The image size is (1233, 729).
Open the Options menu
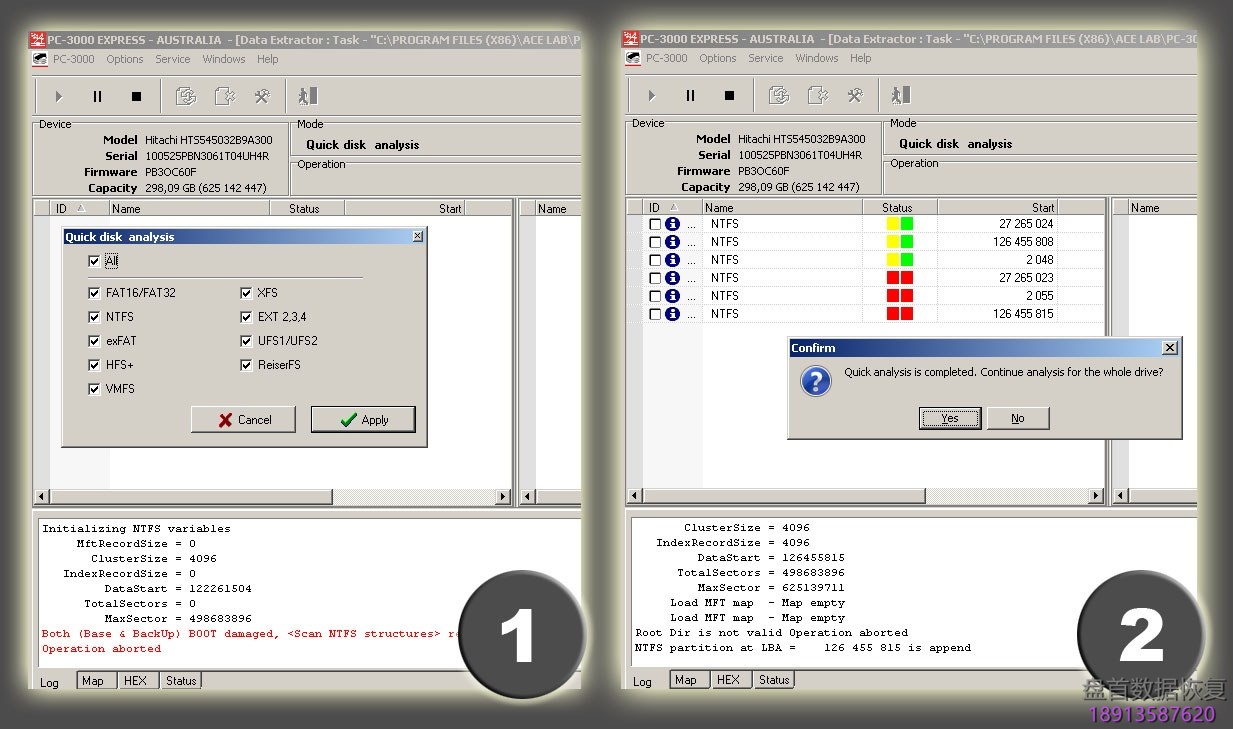coord(124,59)
